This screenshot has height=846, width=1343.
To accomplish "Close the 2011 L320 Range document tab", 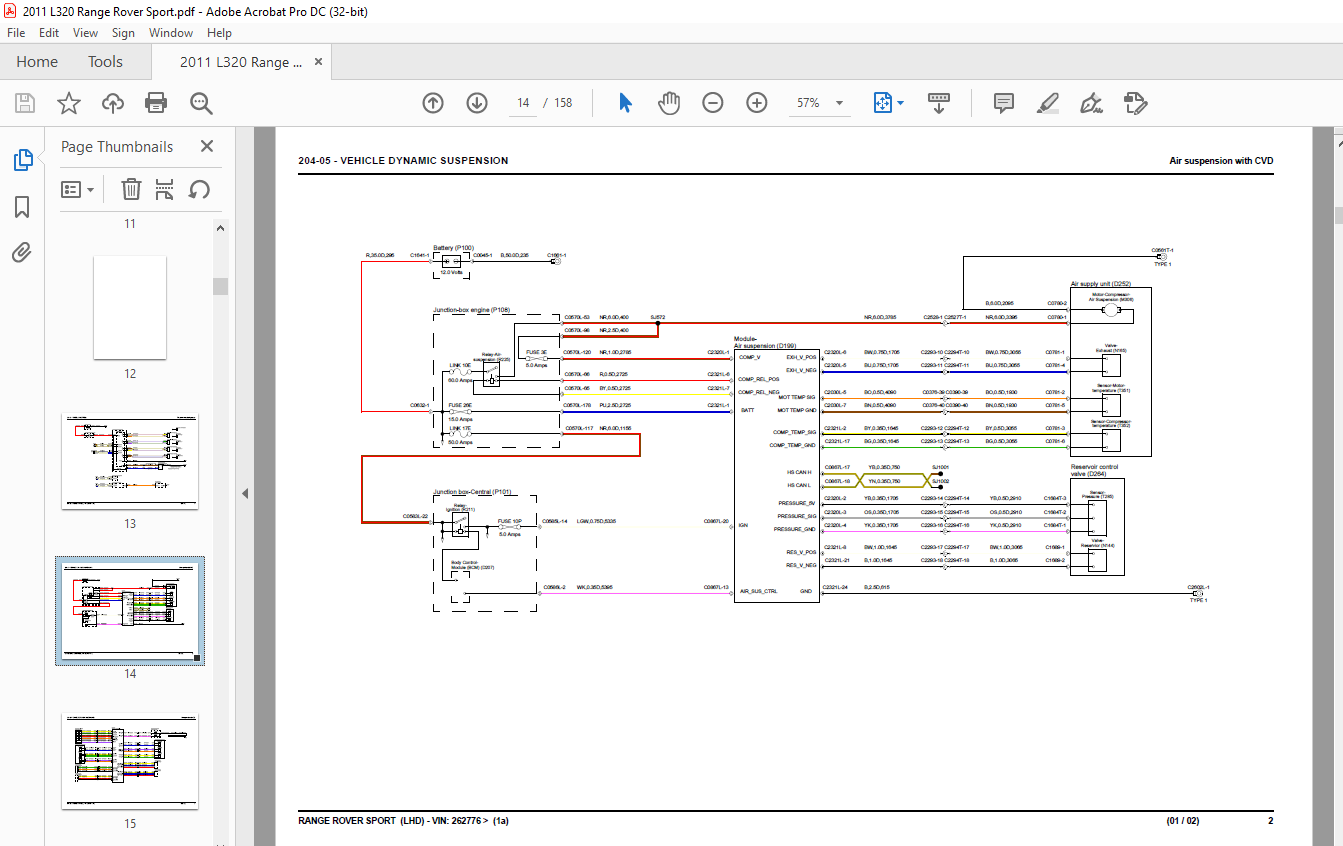I will tap(318, 62).
